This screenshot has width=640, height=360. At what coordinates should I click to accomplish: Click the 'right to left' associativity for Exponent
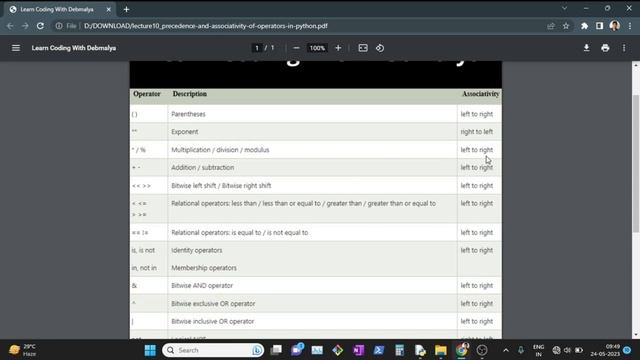[476, 132]
